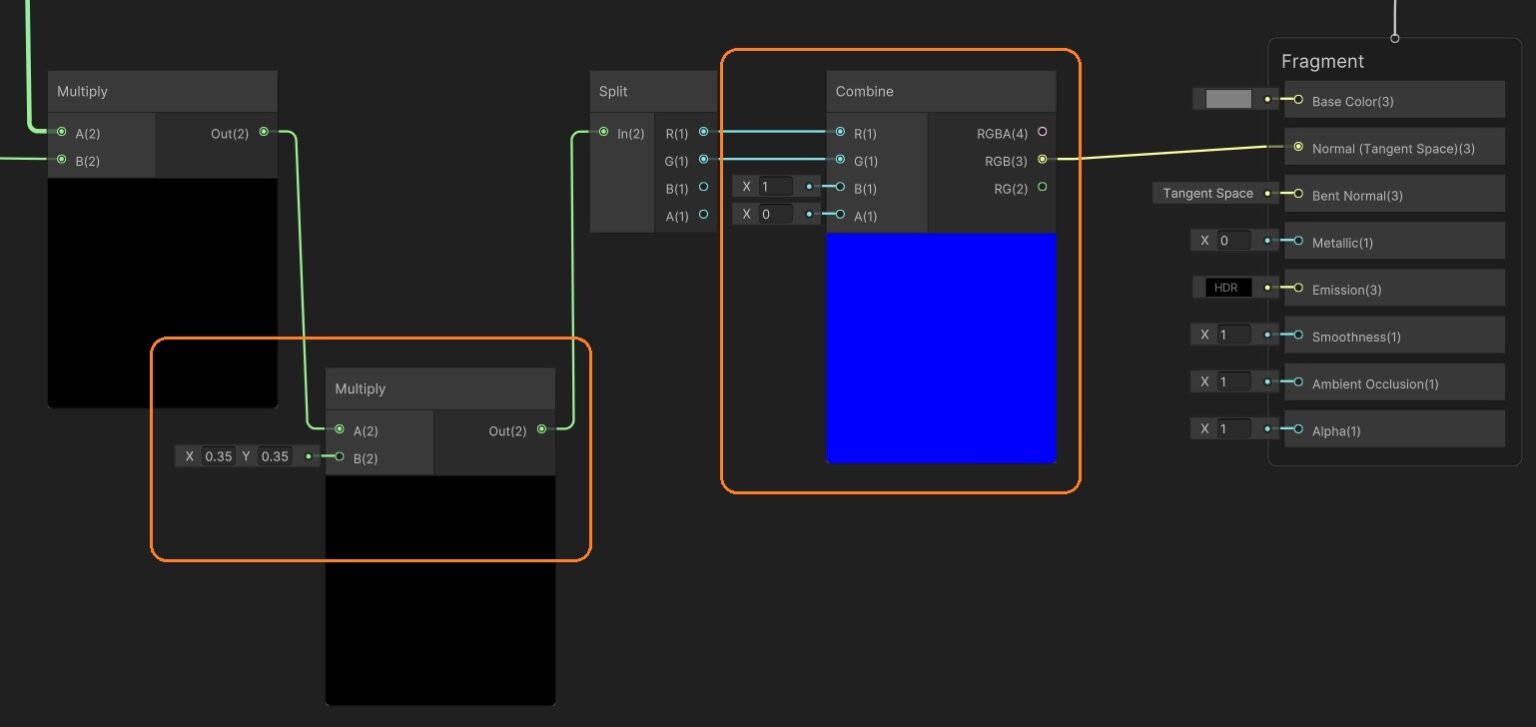Click black preview of Multiply node feeding Split
Viewport: 1536px width, 727px height.
click(440, 590)
